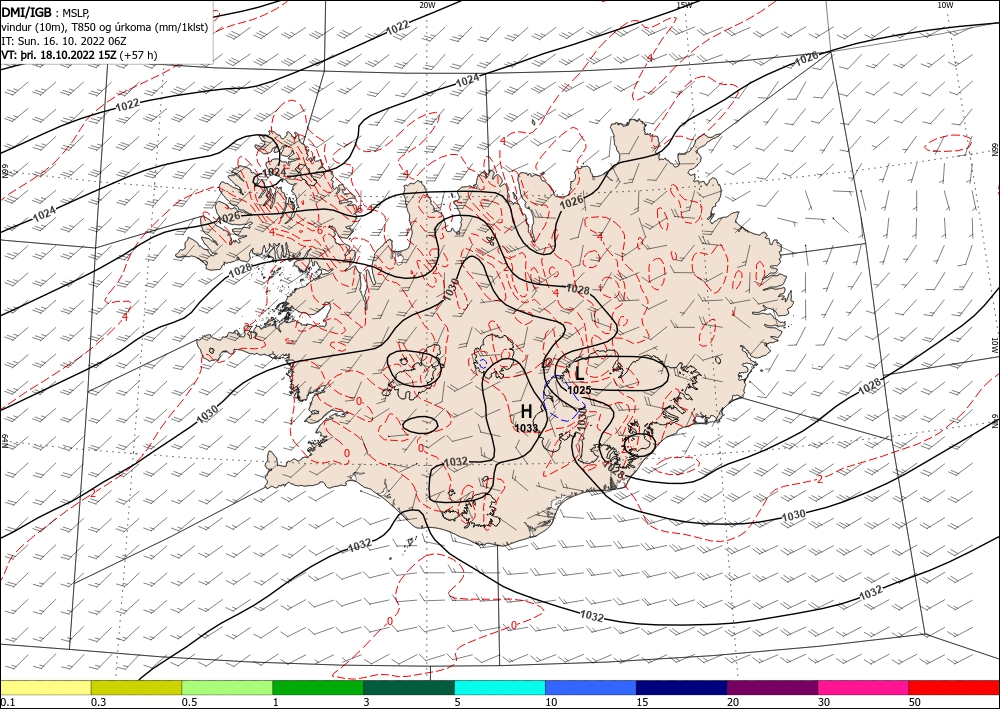Click the legend value 0.1
Screen dimensions: 1000x709
point(7,702)
